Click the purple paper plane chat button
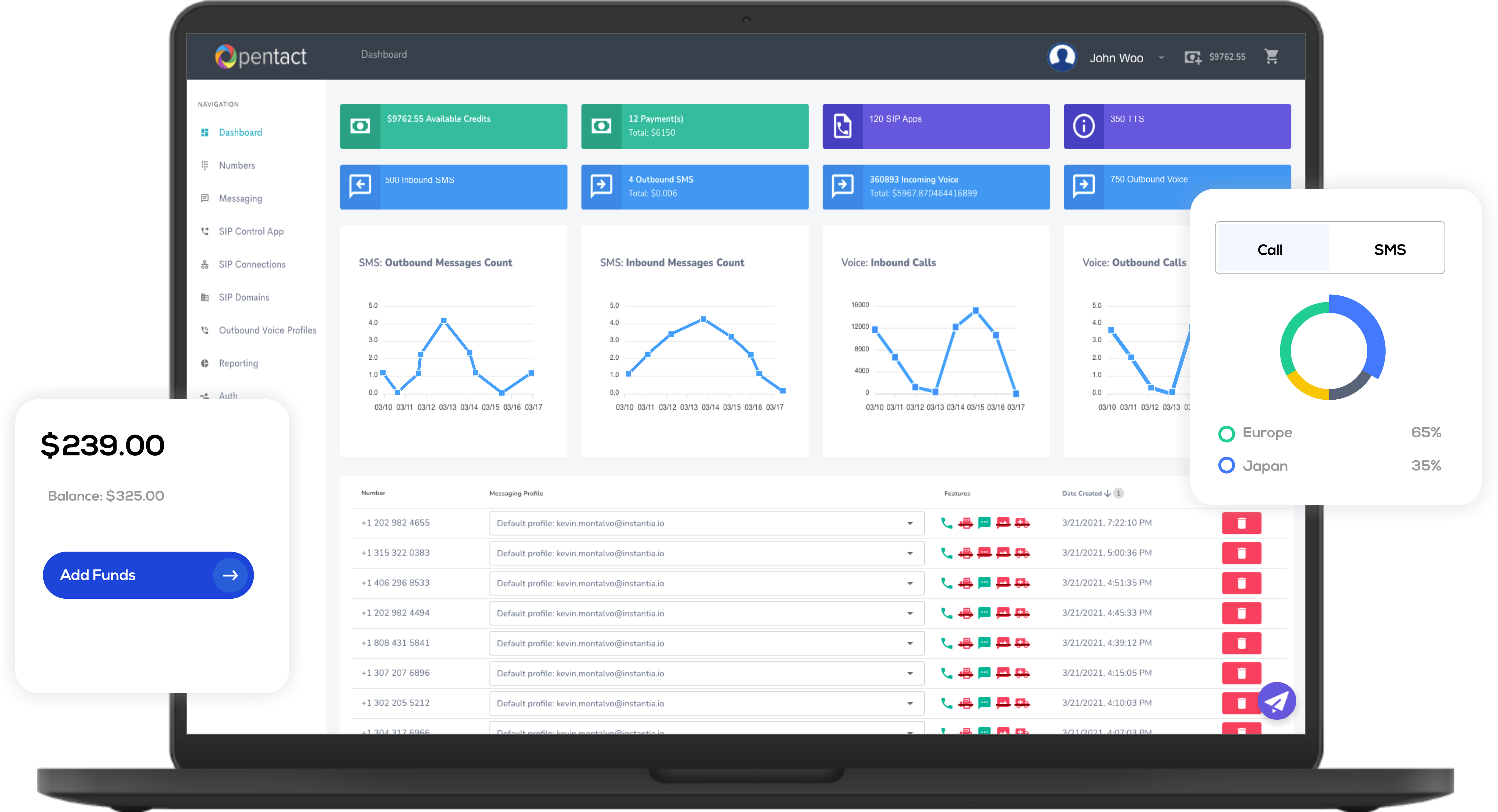 (1277, 701)
